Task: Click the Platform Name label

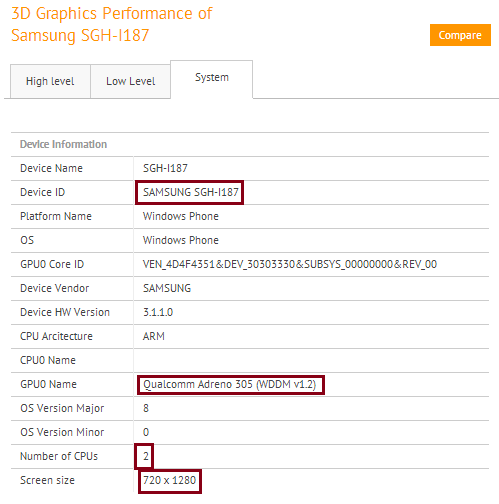Action: coord(56,216)
